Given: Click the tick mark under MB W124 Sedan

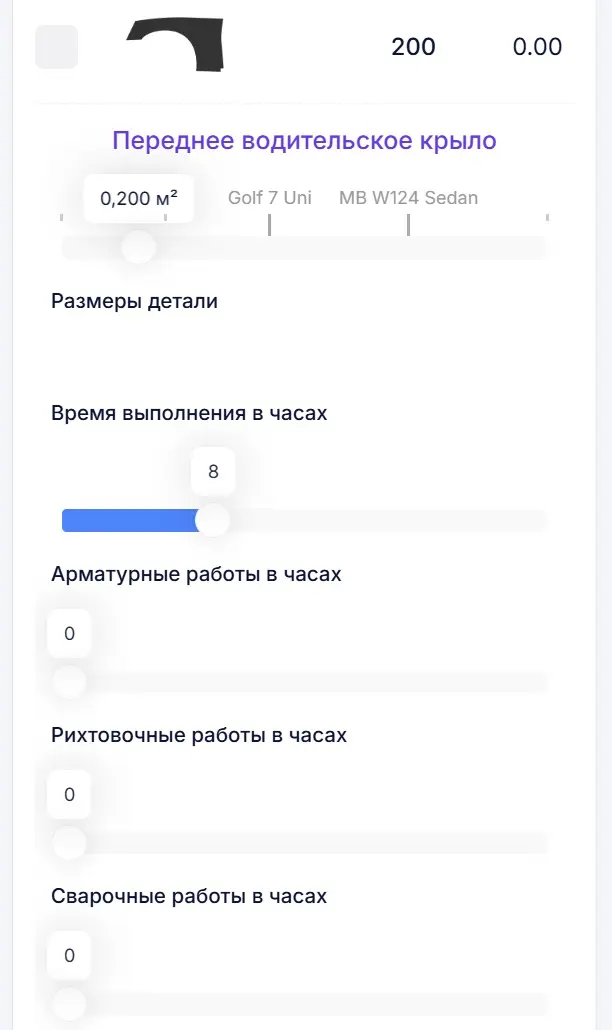Looking at the screenshot, I should pyautogui.click(x=408, y=226).
